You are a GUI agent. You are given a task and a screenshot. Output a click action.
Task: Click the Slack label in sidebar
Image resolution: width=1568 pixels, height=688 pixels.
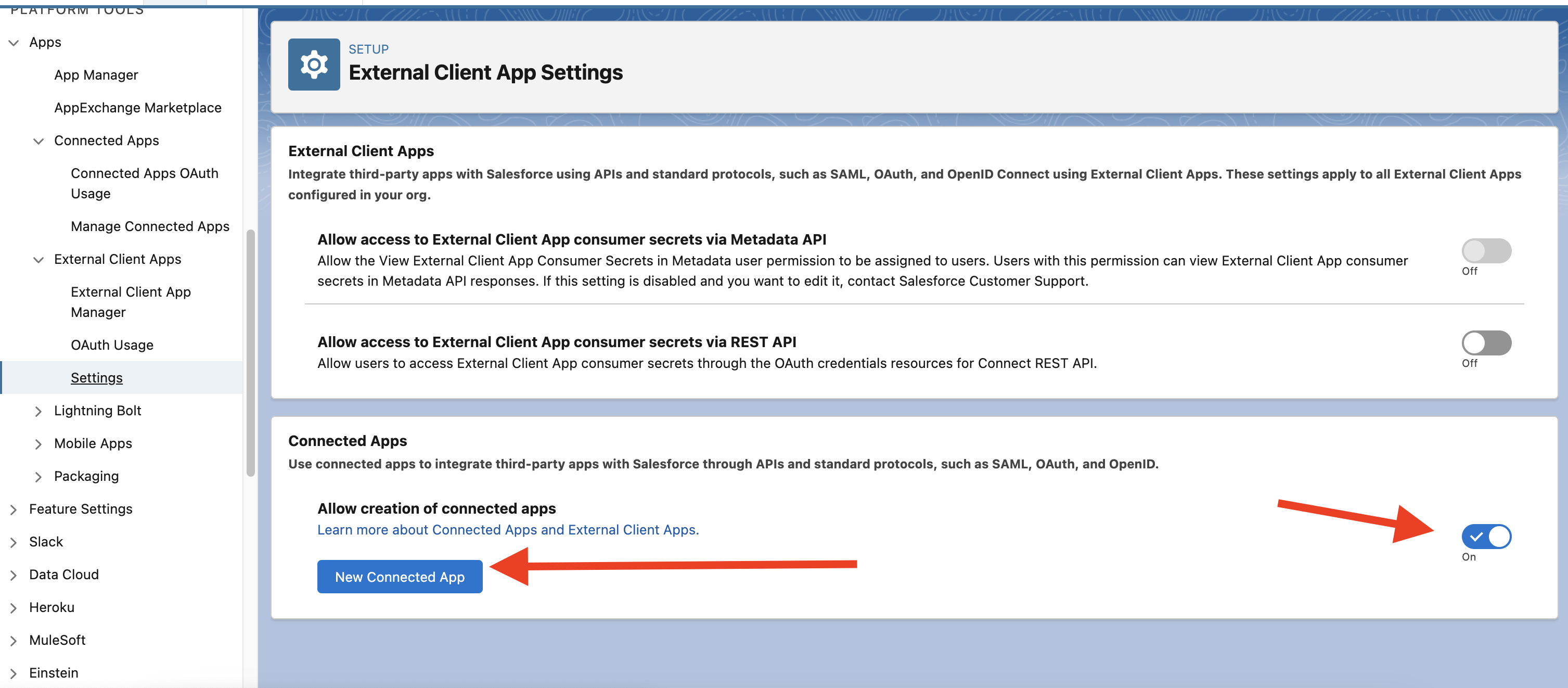46,542
